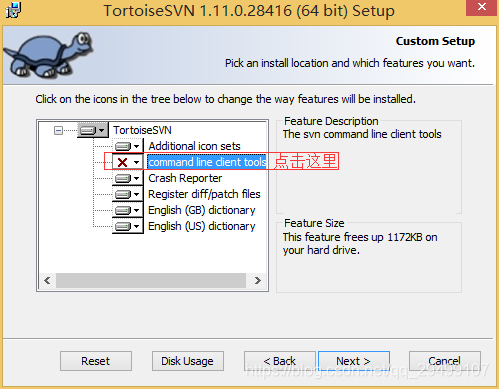Select Crash Reporter feature label
This screenshot has width=499, height=389.
(185, 178)
